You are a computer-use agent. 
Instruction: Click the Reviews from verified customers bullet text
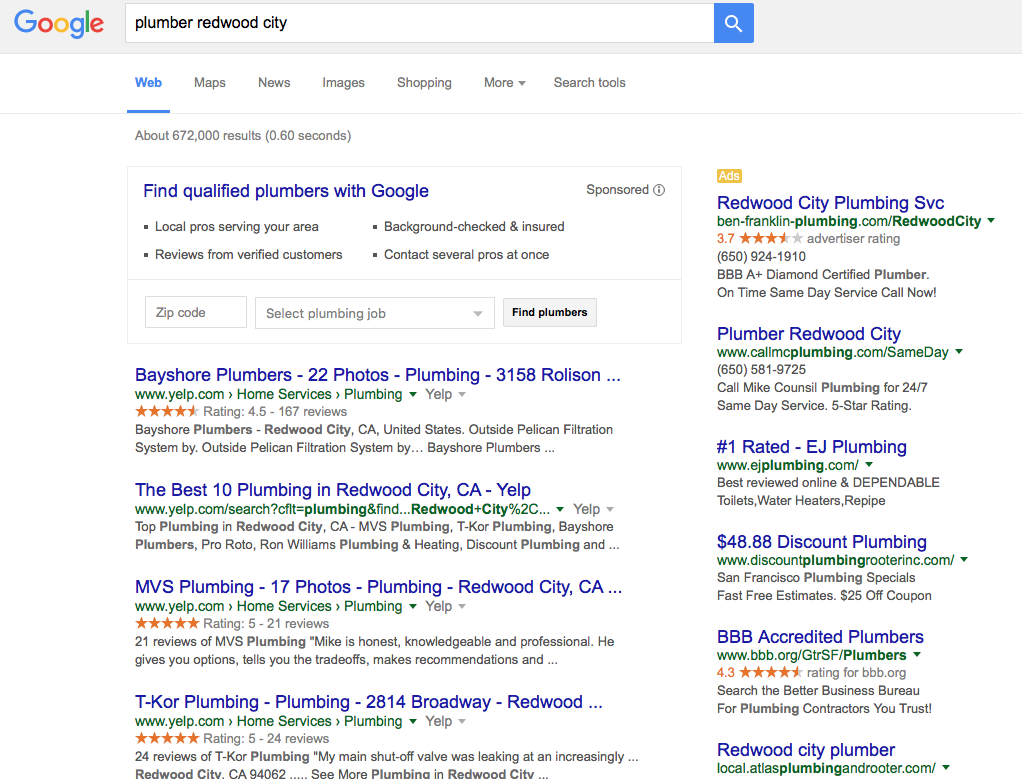(248, 255)
